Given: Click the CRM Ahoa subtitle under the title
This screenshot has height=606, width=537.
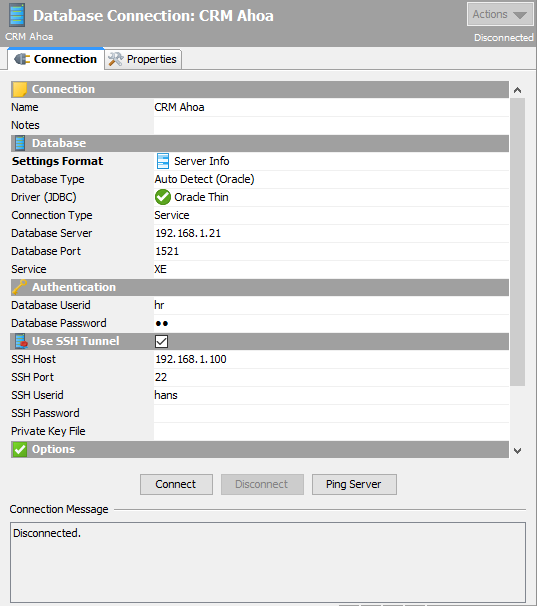Looking at the screenshot, I should pyautogui.click(x=29, y=37).
